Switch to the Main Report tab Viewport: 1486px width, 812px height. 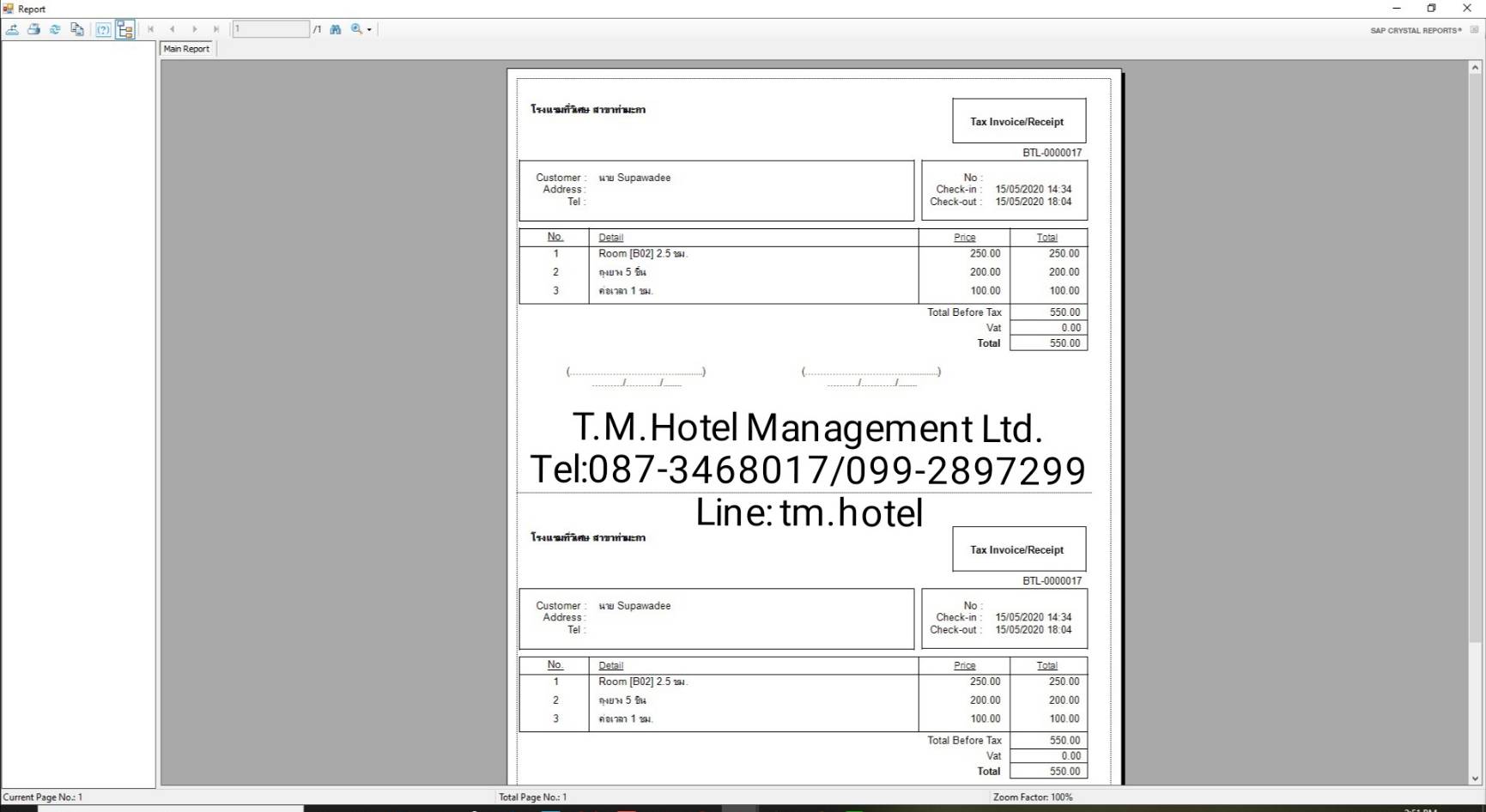coord(186,48)
